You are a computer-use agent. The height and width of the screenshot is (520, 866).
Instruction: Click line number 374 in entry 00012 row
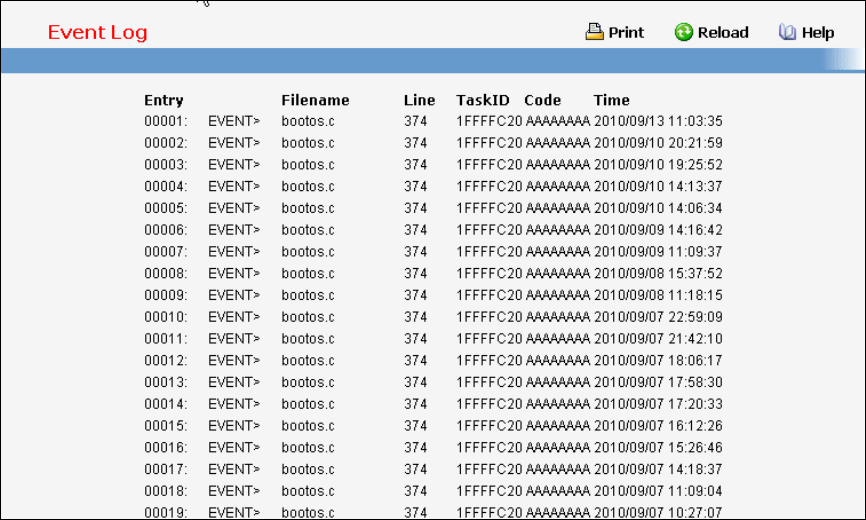[415, 360]
